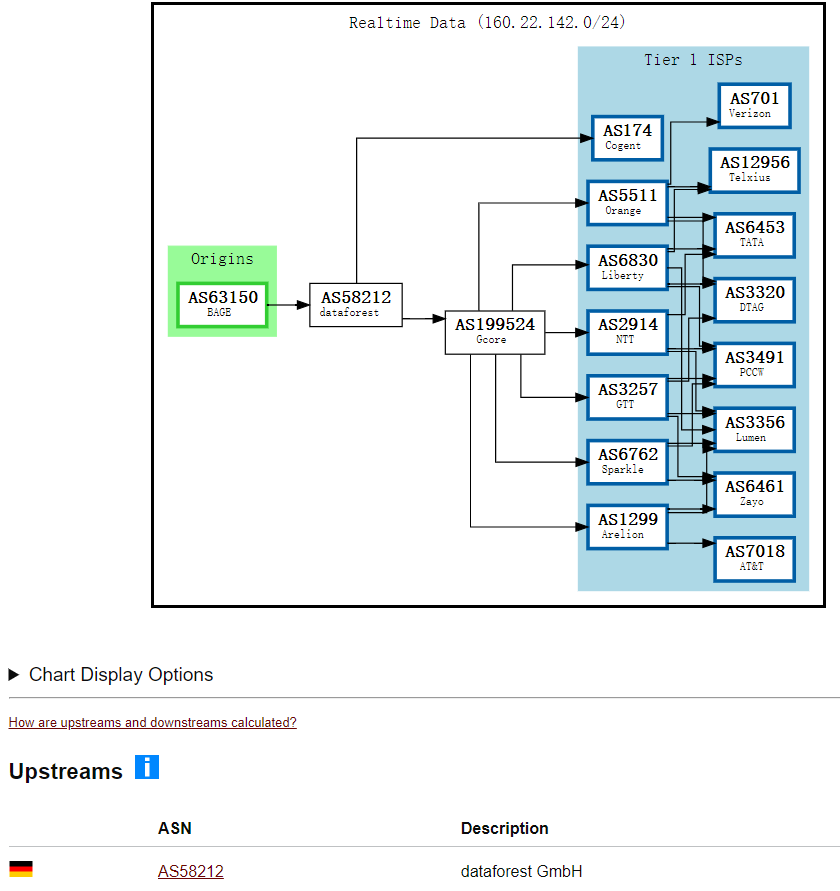This screenshot has width=840, height=891.
Task: Click the 'Upstreams' heading
Action: coord(66,771)
